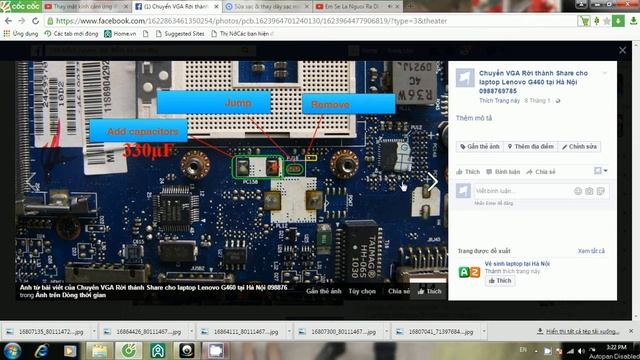
Task: Launch Internet Explorer from taskbar
Action: [x=41, y=351]
